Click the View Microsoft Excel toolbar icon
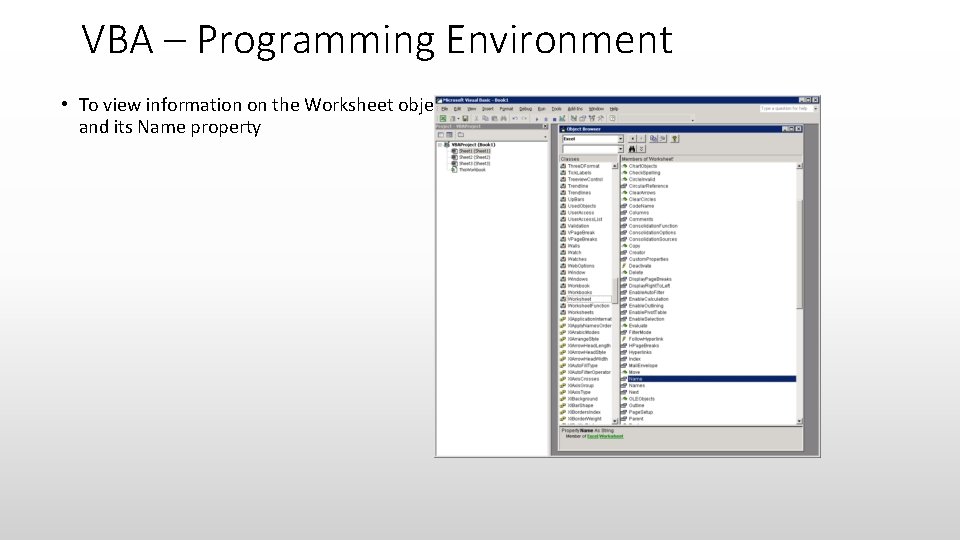This screenshot has width=960, height=540. tap(443, 119)
